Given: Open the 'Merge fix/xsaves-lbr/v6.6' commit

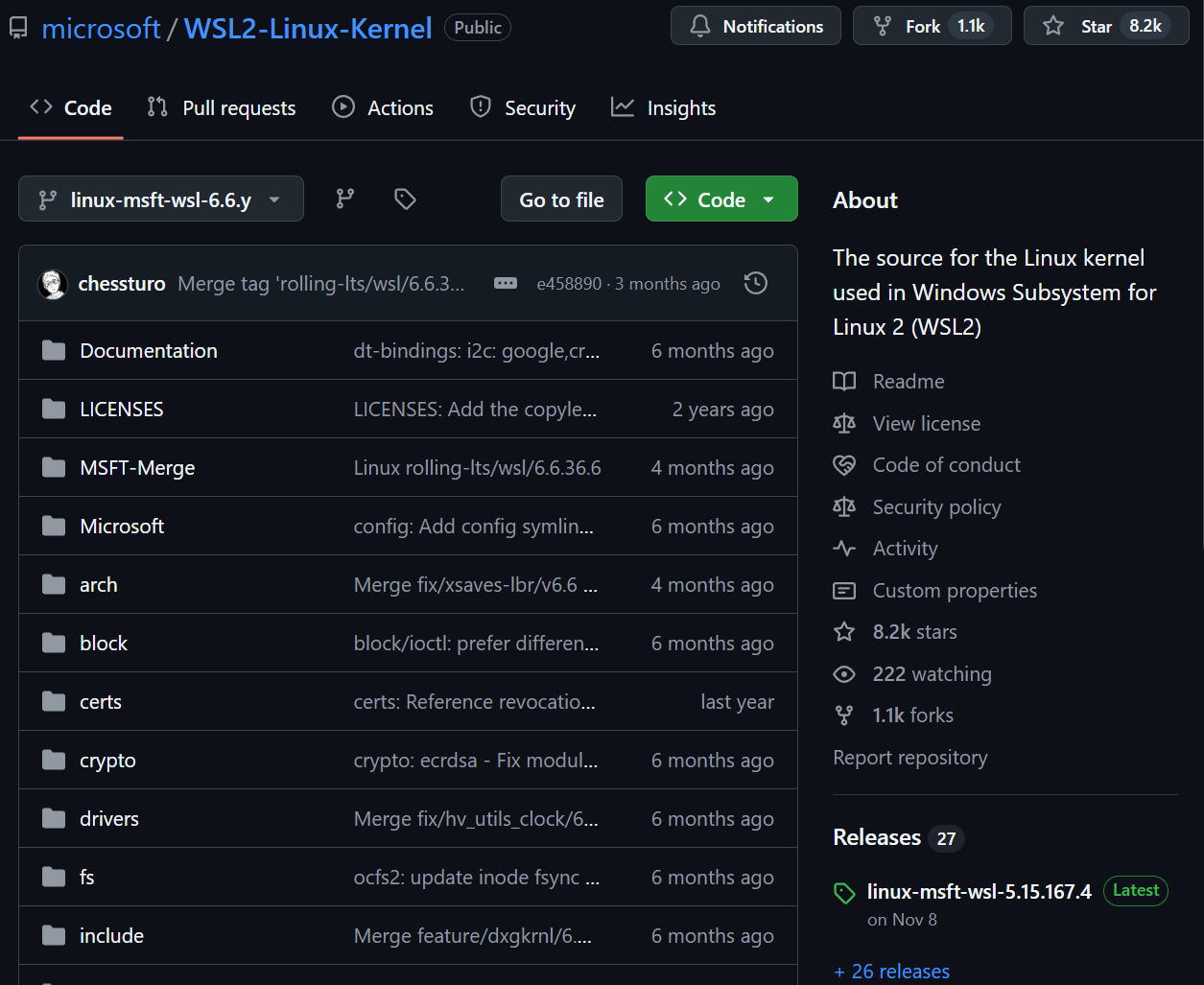Looking at the screenshot, I should [476, 585].
